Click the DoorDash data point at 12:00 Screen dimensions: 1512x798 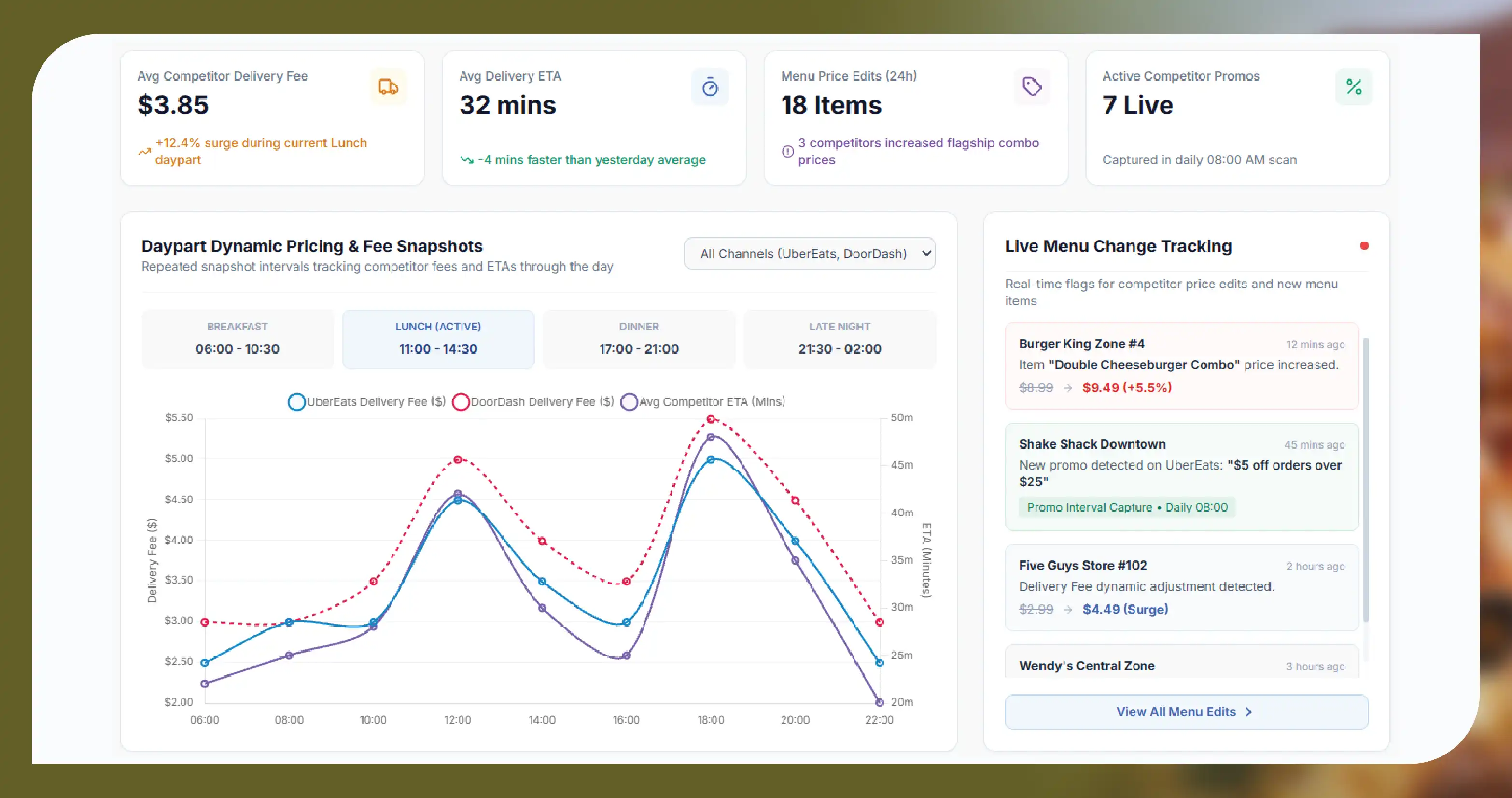point(458,459)
